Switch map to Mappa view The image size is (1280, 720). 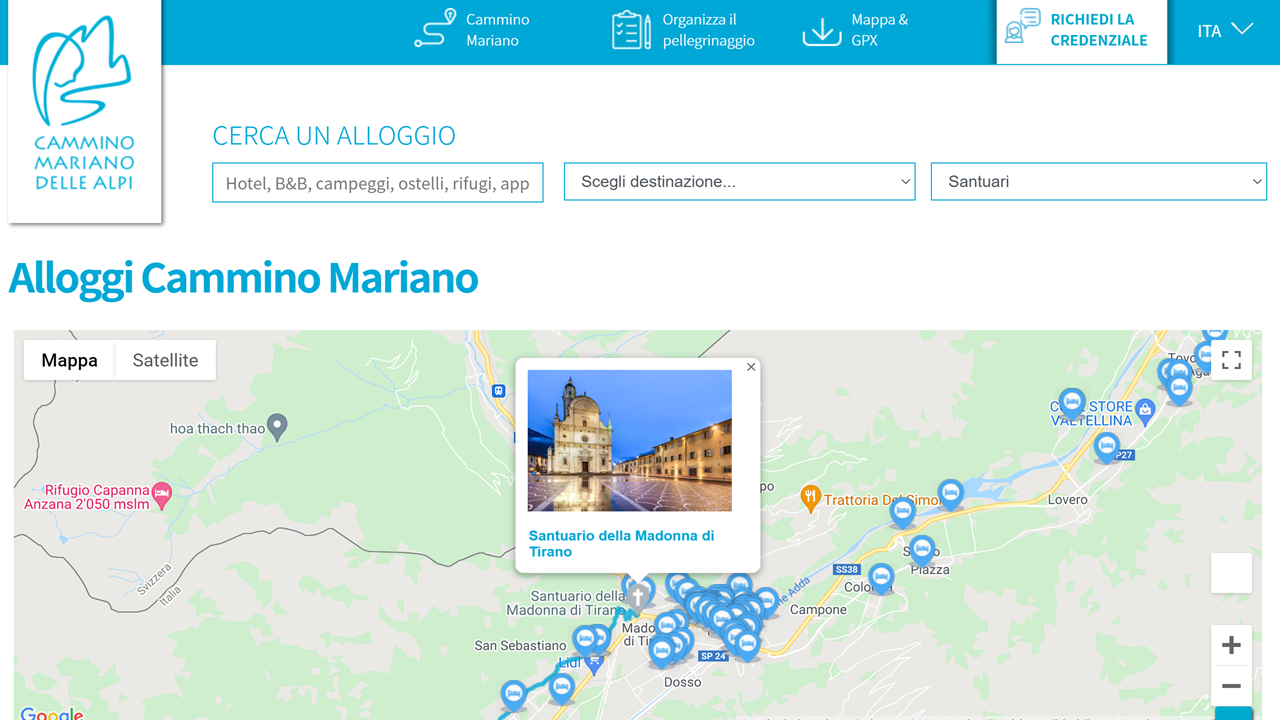tap(70, 360)
